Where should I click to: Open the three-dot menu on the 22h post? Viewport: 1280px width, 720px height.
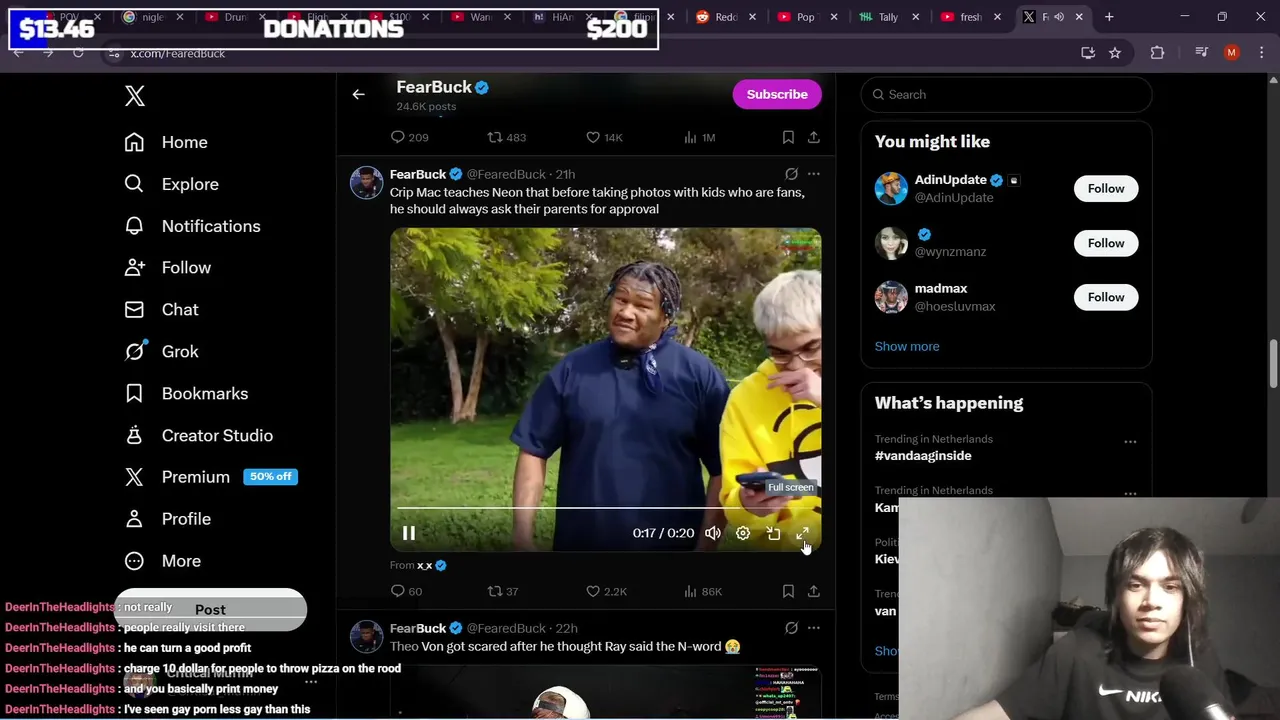pos(814,628)
